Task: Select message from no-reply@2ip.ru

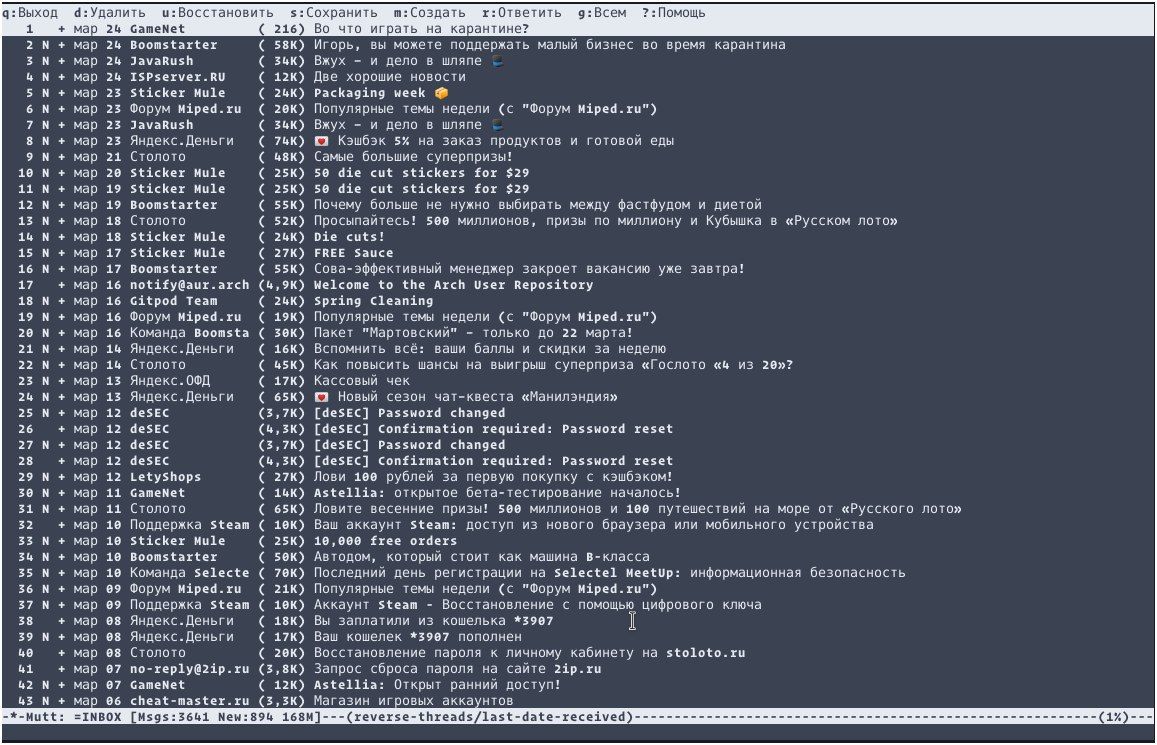Action: pos(578,669)
